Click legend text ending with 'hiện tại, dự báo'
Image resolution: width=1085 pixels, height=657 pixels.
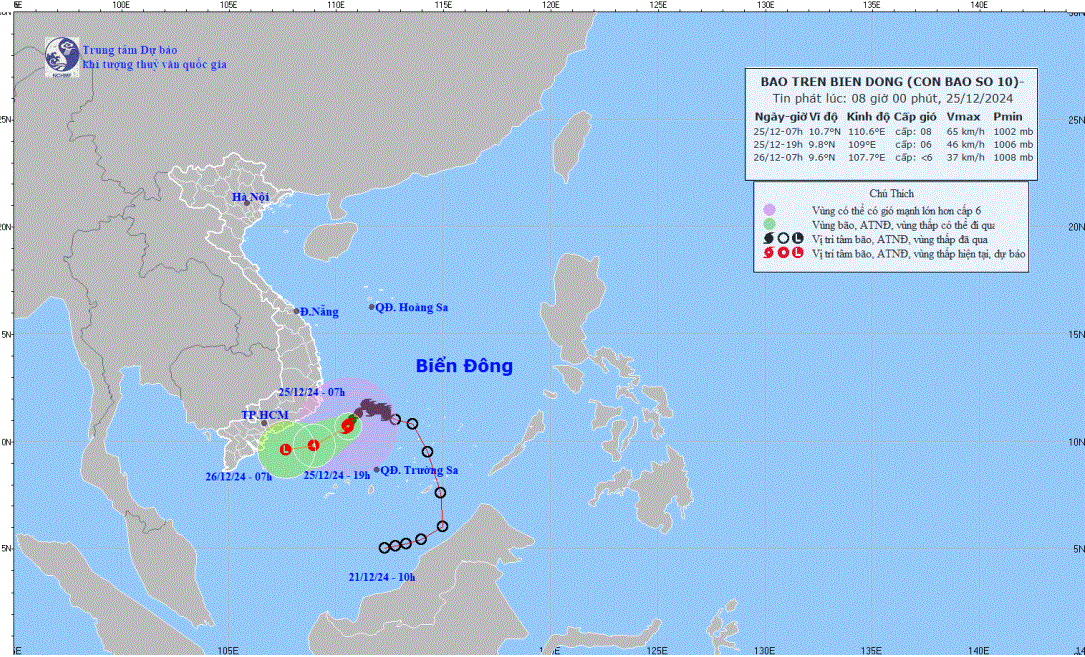coord(919,254)
